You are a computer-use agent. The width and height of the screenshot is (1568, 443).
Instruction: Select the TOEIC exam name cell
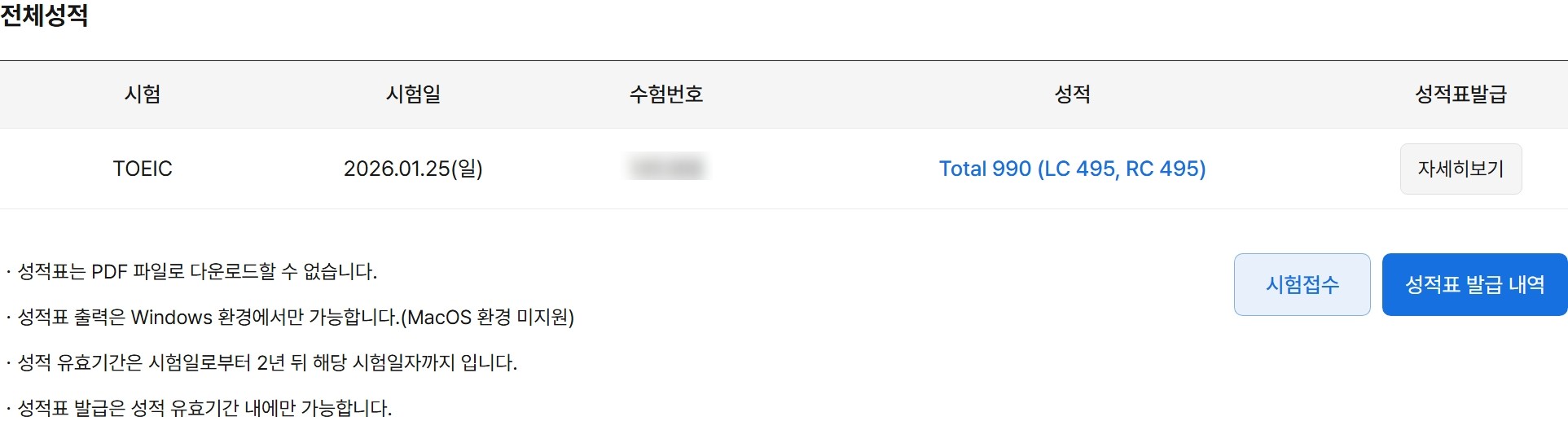pos(143,169)
